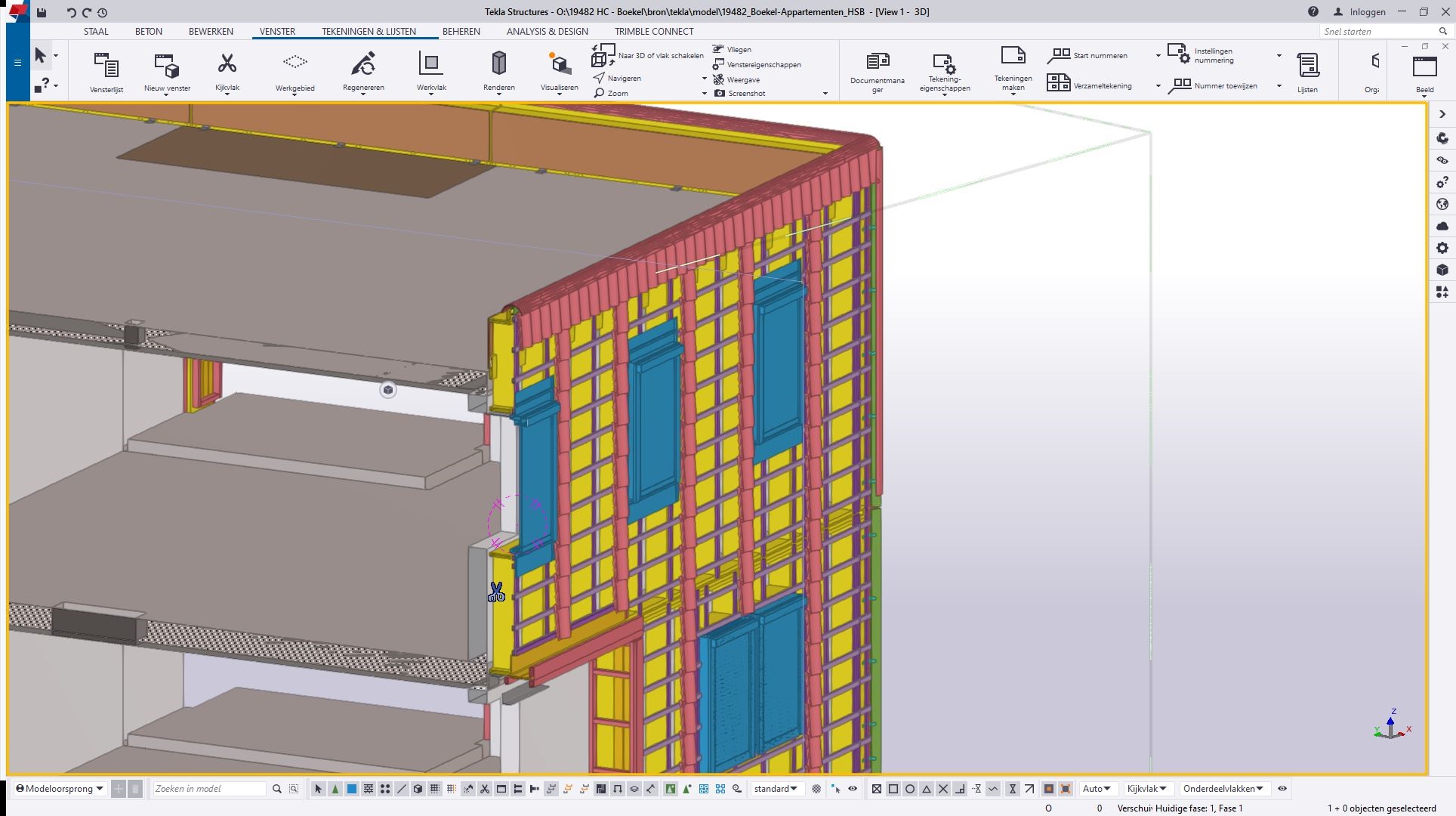The image size is (1456, 816).
Task: Toggle the eye icon after Onderdeelvlakken
Action: click(x=1282, y=789)
